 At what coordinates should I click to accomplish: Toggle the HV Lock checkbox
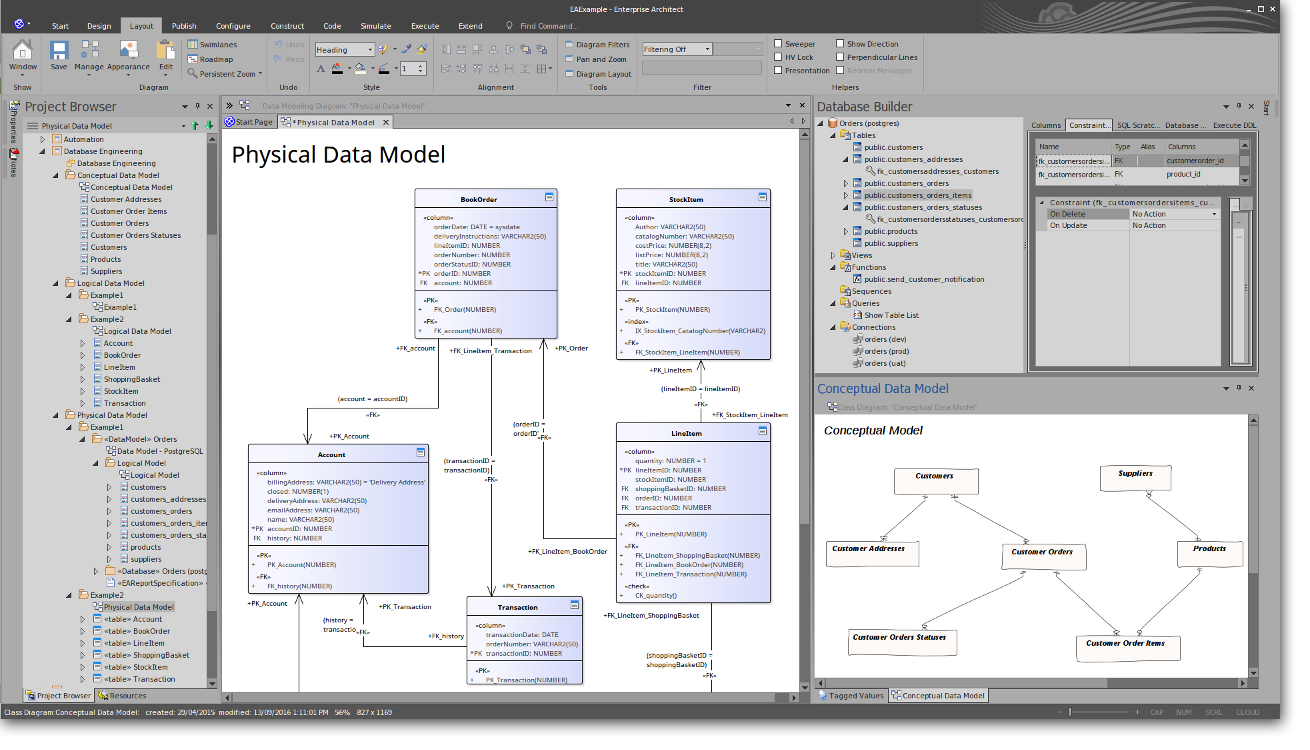778,57
